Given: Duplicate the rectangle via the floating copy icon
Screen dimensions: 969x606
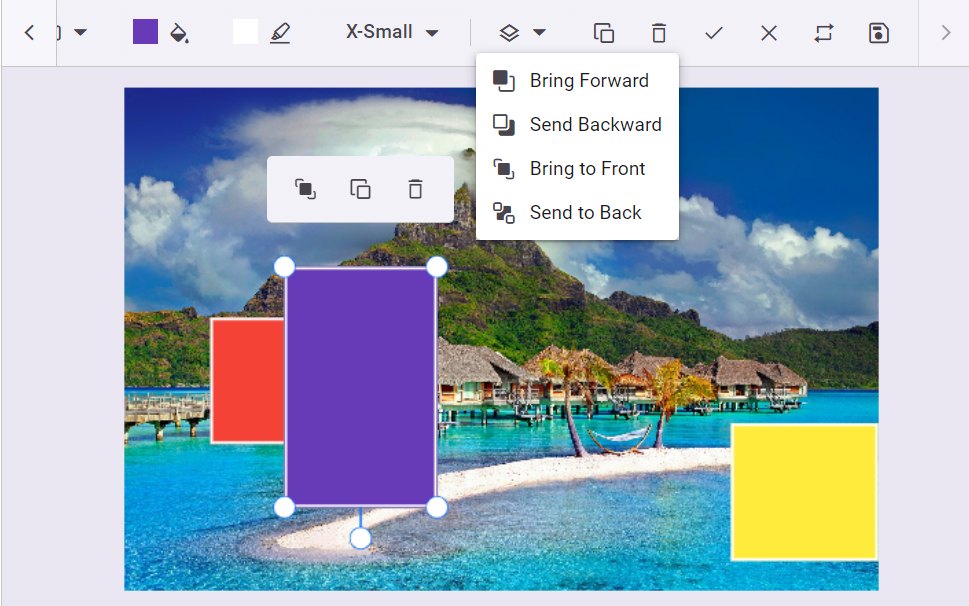Looking at the screenshot, I should point(360,188).
